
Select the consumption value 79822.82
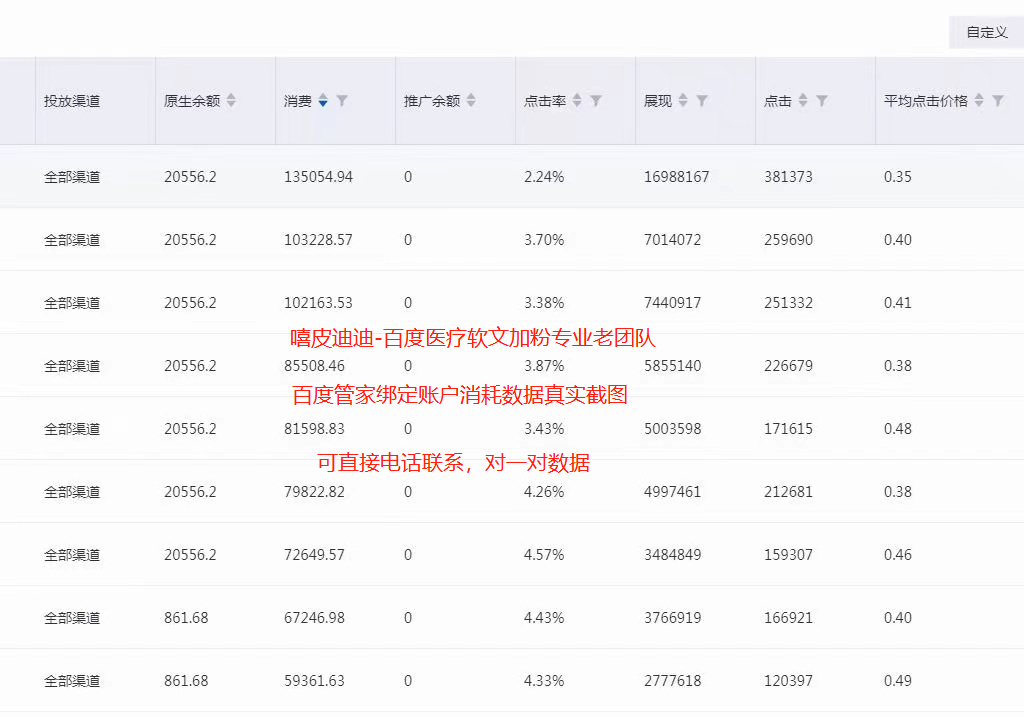pos(314,492)
